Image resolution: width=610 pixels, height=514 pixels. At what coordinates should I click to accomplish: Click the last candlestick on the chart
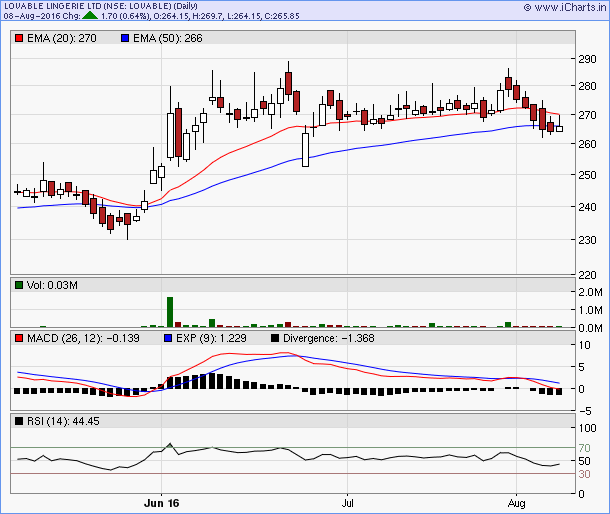559,125
